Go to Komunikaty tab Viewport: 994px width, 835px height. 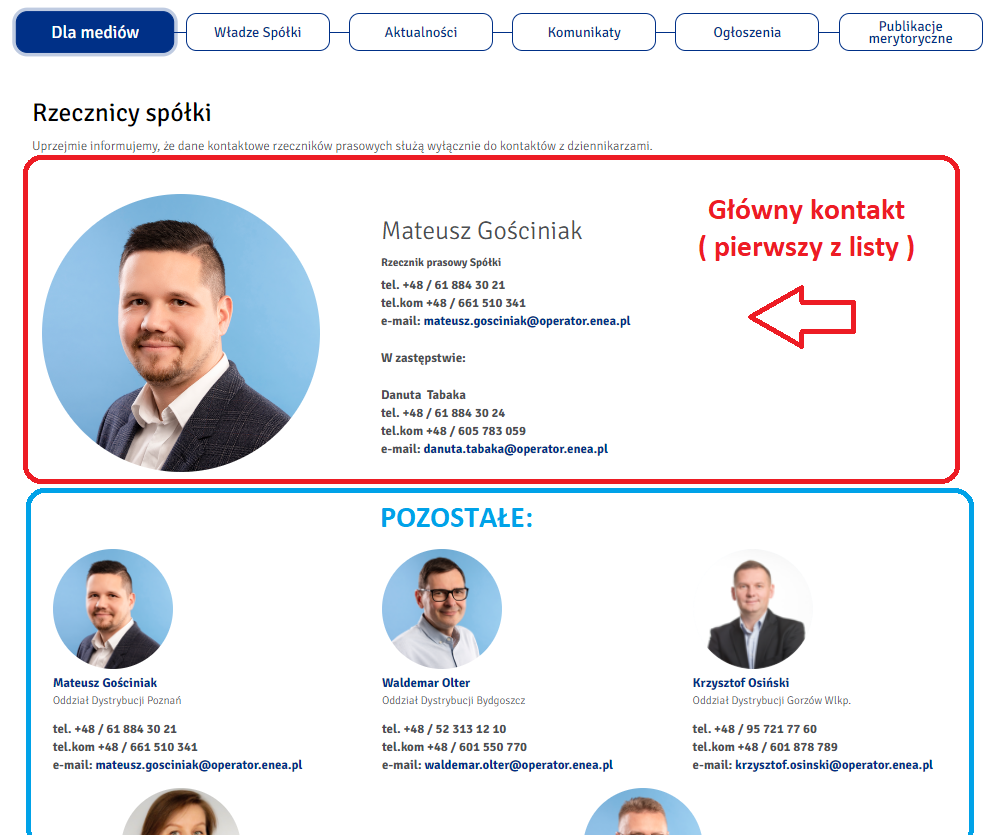[x=584, y=32]
